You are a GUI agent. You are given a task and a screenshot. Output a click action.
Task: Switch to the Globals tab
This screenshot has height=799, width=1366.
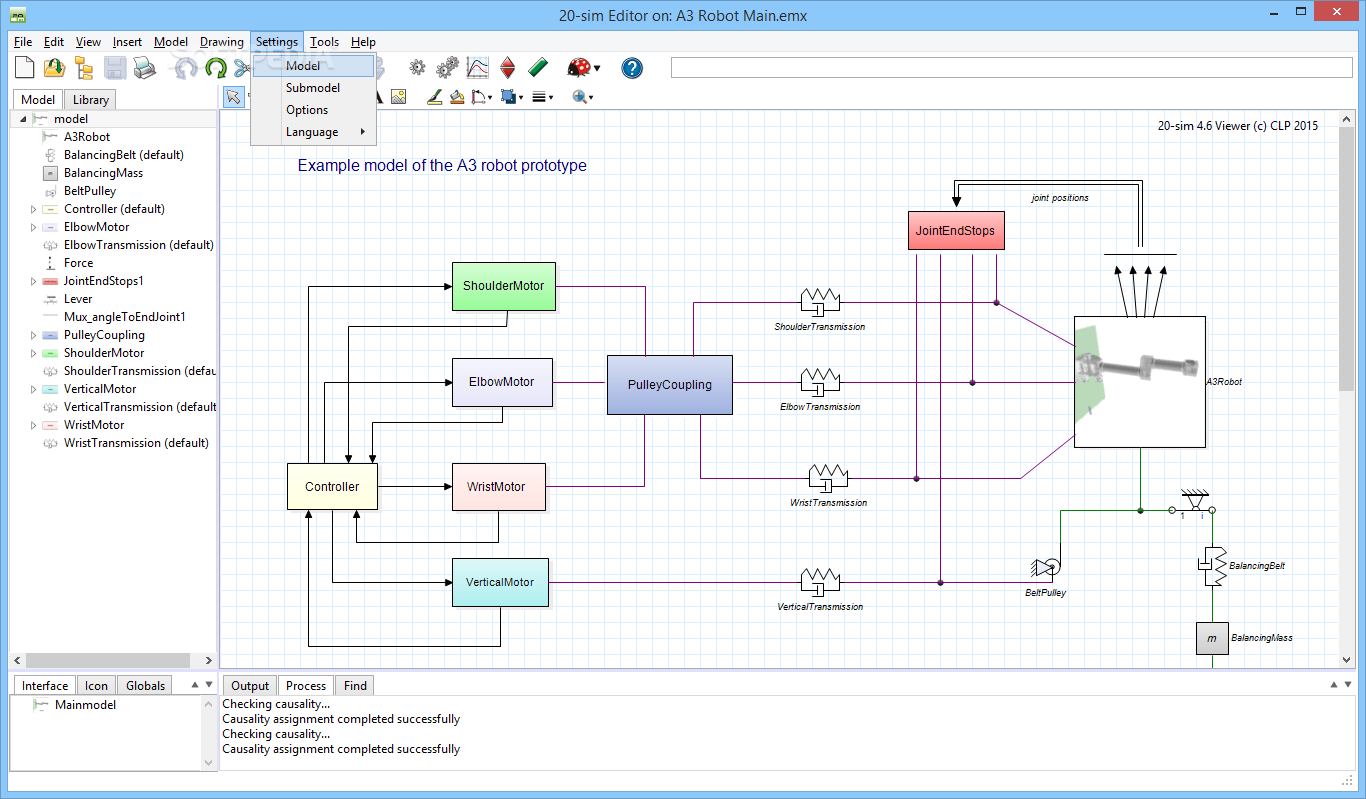coord(146,686)
